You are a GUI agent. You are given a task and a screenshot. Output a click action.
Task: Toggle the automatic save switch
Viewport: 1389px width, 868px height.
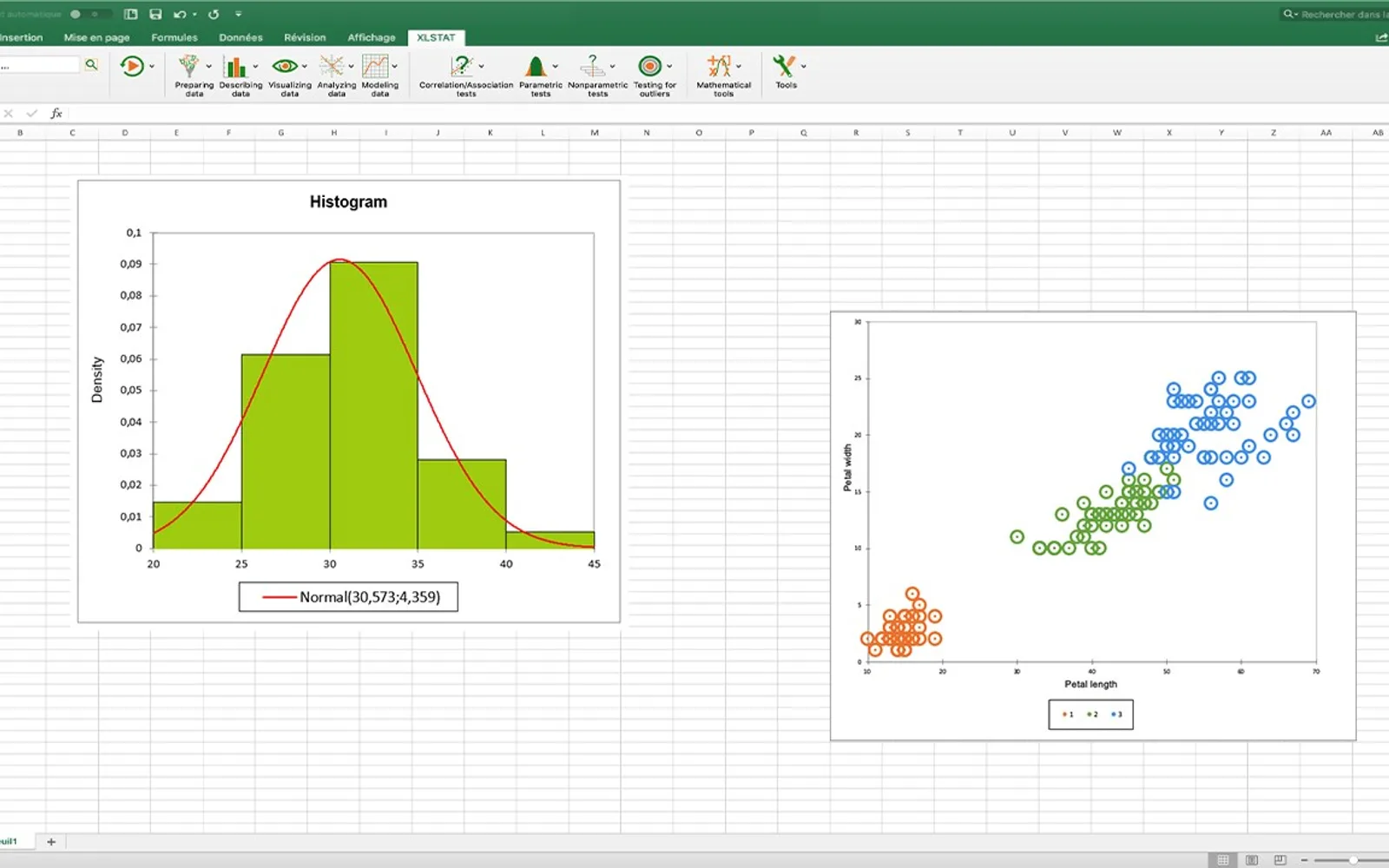[x=90, y=14]
